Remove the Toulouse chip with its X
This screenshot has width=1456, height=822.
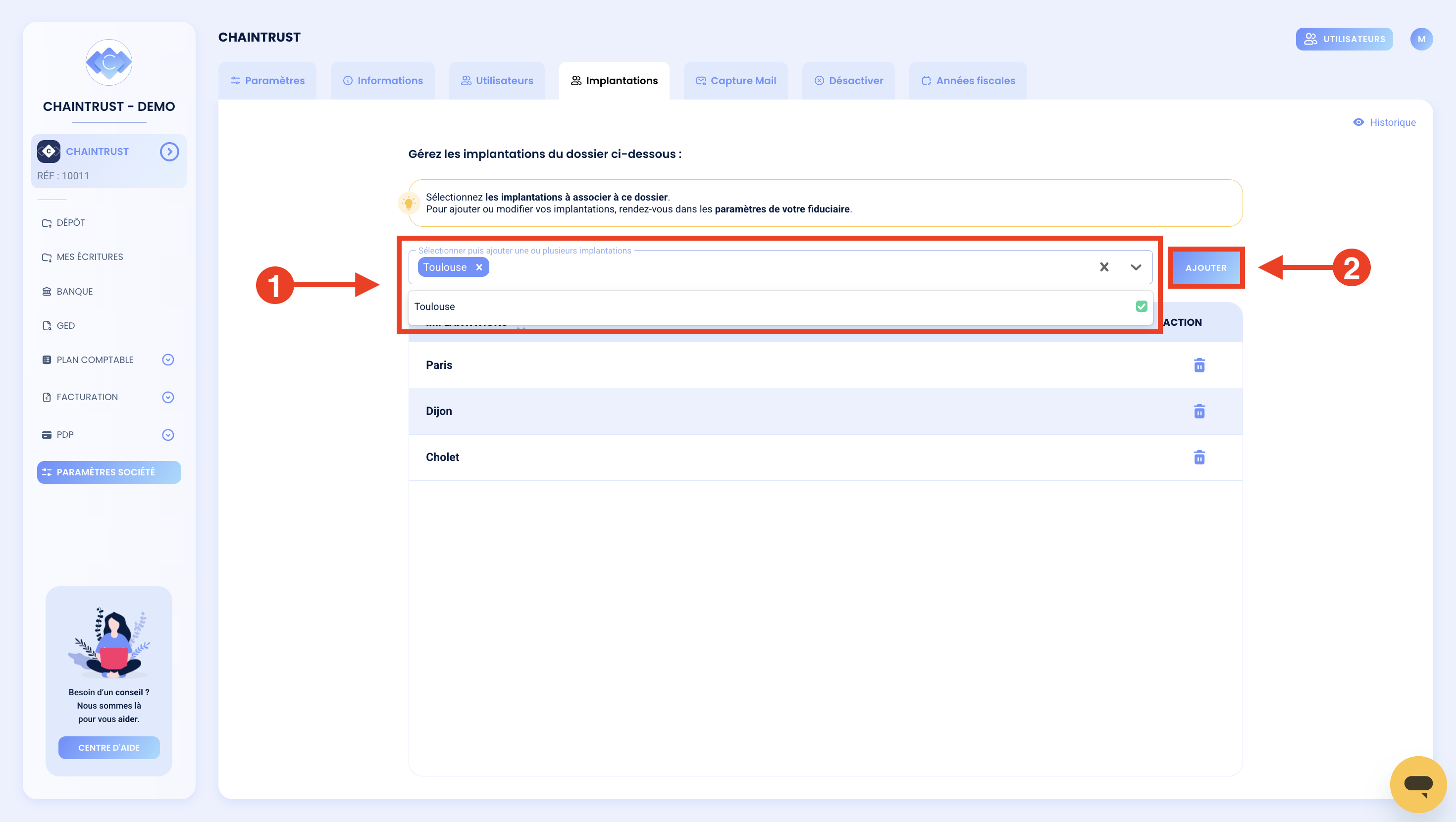479,267
